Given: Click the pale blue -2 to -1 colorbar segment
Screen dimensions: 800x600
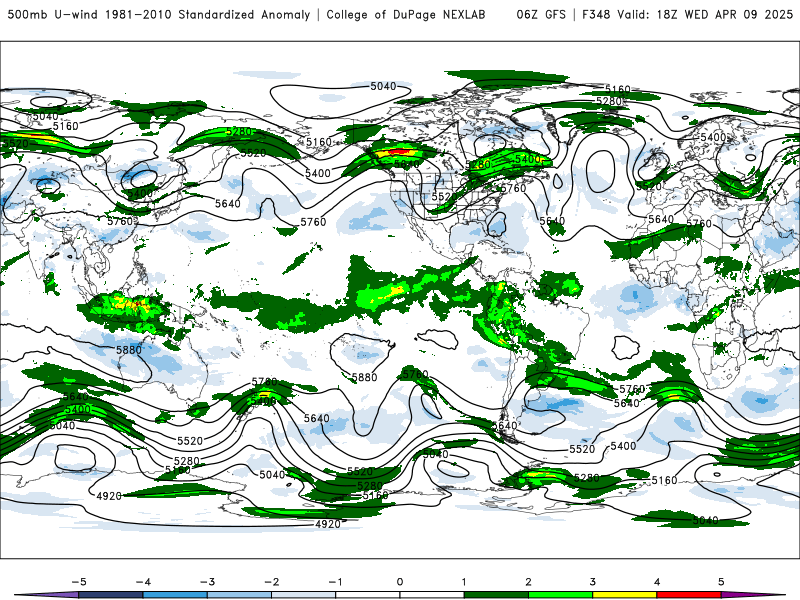Looking at the screenshot, I should [x=304, y=595].
